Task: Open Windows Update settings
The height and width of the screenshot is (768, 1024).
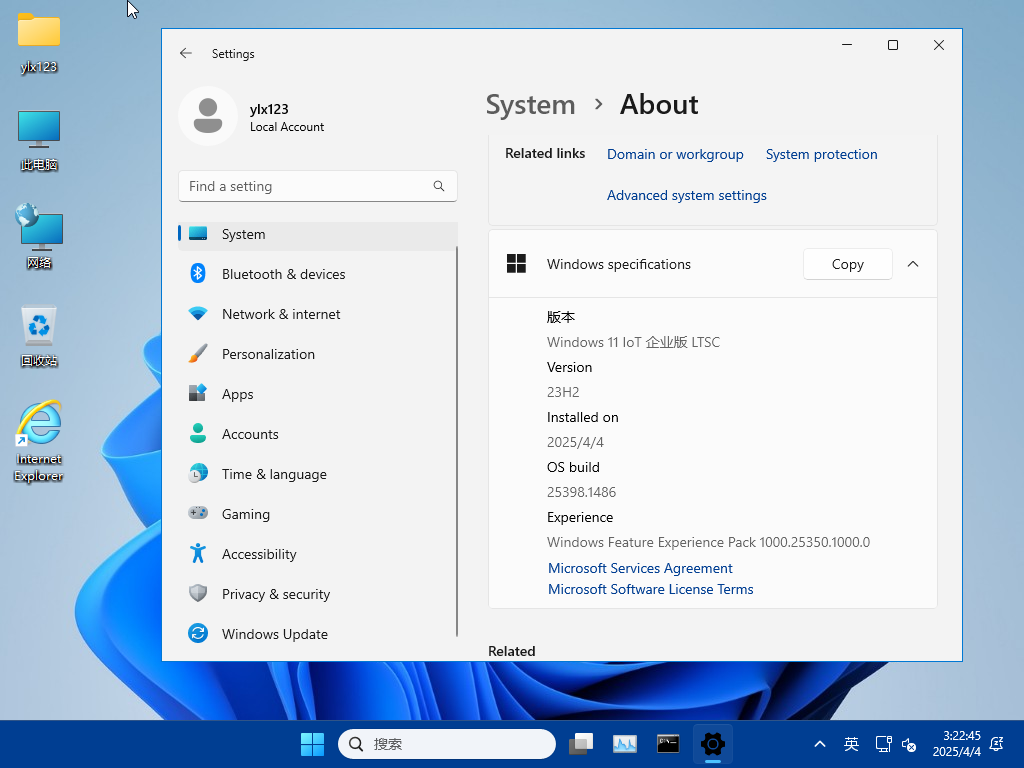Action: tap(318, 633)
